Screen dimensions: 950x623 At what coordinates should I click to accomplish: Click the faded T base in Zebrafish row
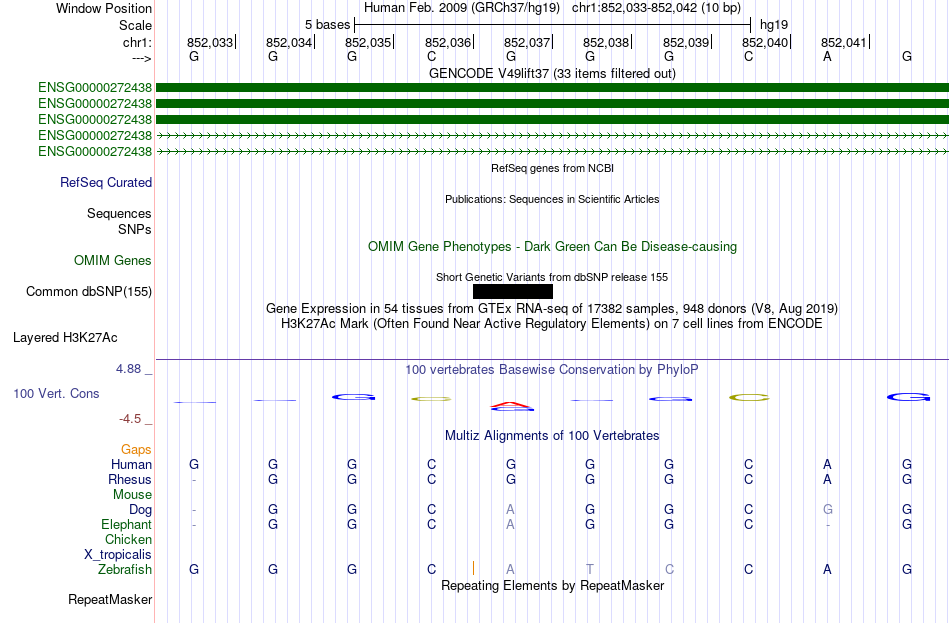(590, 569)
